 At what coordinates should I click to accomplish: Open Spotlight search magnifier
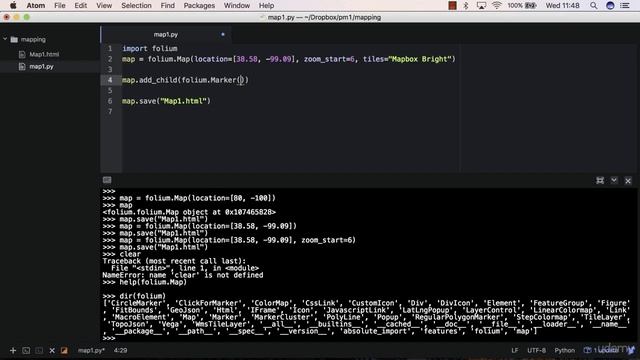[593, 5]
